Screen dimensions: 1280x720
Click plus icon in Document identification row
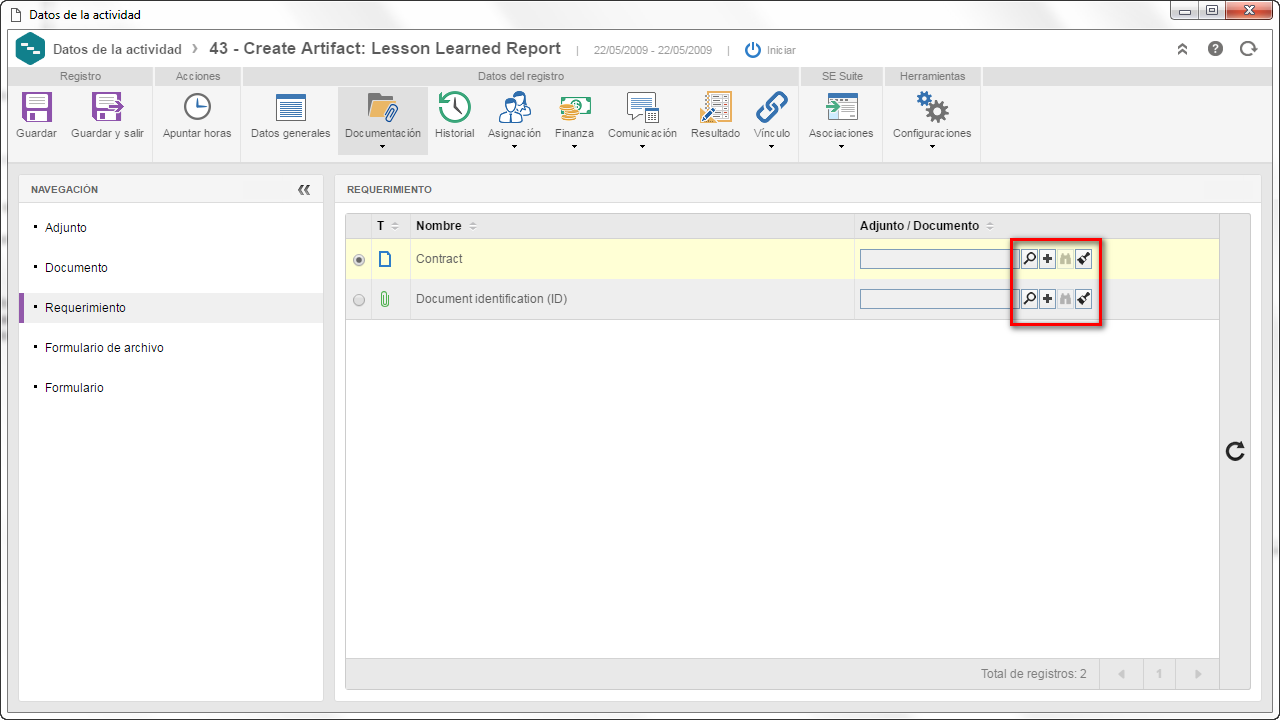[x=1047, y=299]
